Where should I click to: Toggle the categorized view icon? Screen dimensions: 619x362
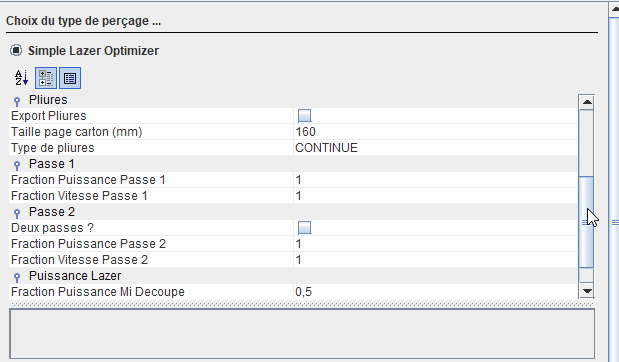tap(46, 78)
